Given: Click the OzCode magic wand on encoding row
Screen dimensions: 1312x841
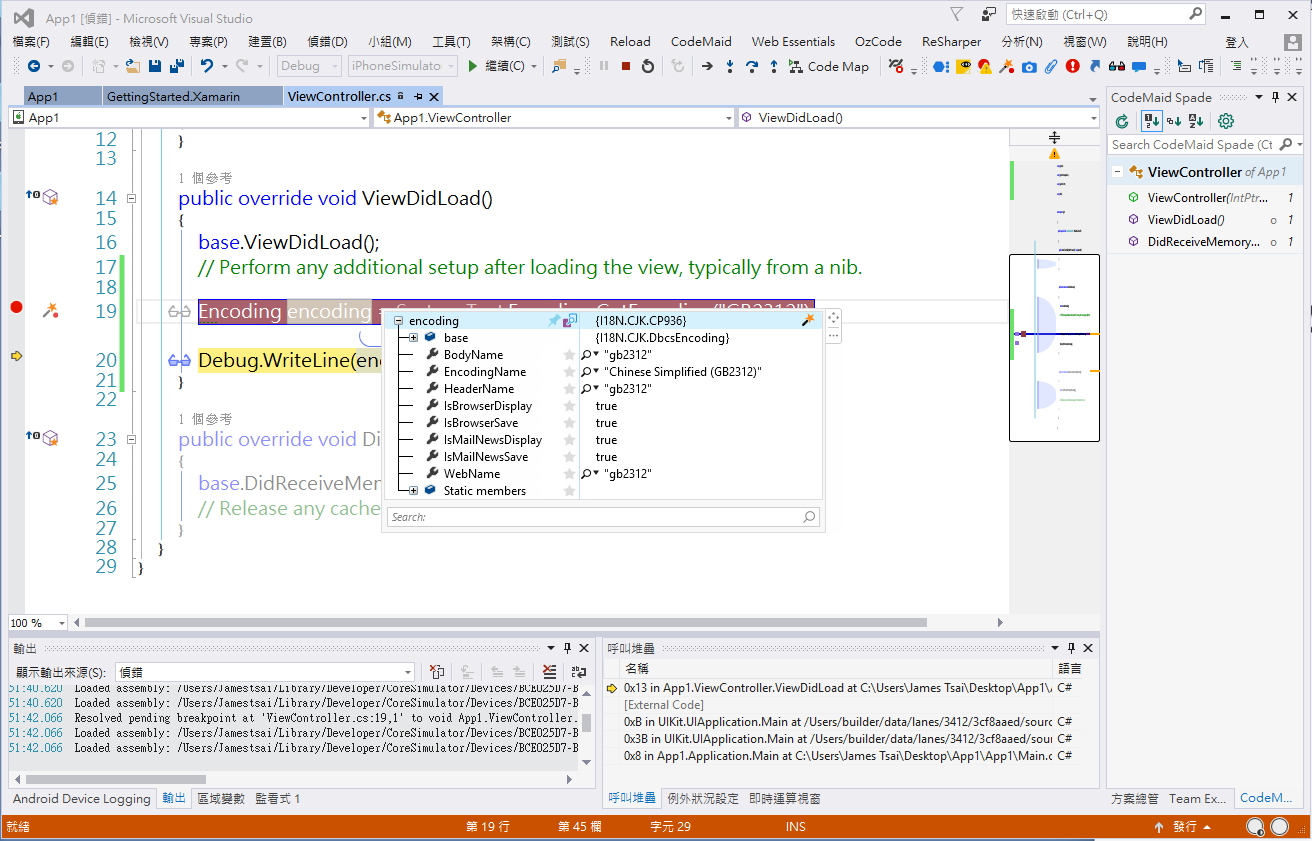Looking at the screenshot, I should click(x=808, y=320).
